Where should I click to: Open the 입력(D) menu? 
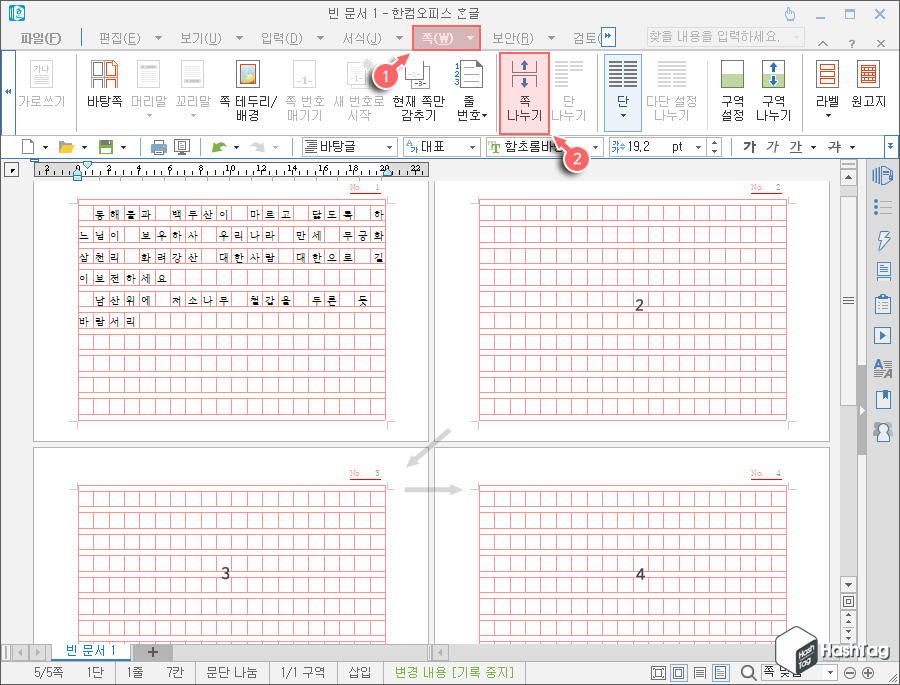pos(281,38)
